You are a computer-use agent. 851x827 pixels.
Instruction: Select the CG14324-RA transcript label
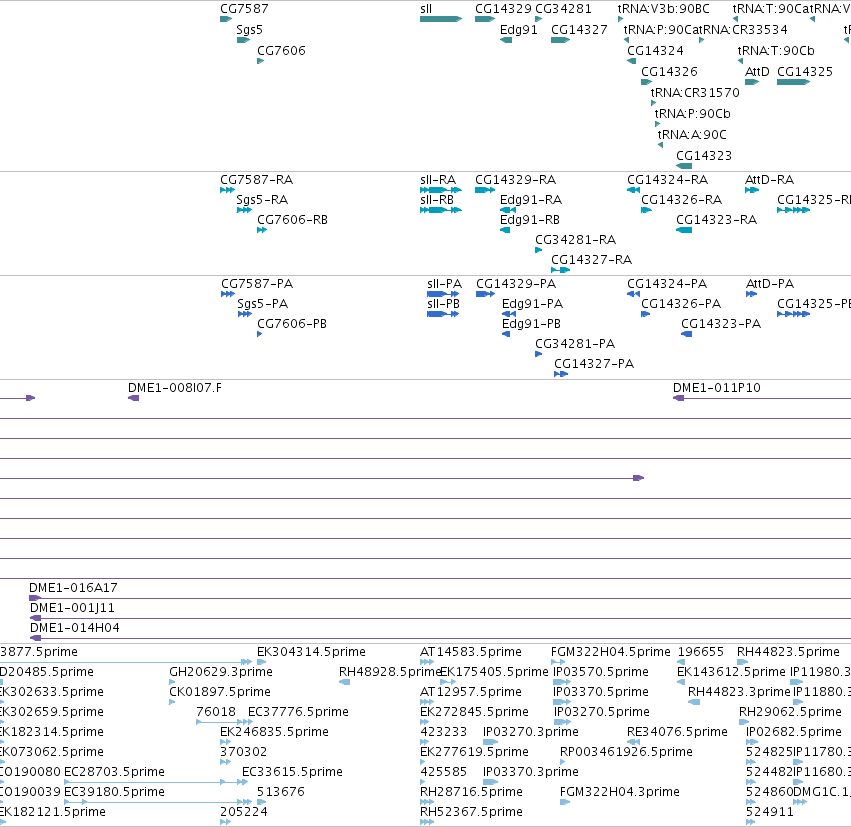[668, 180]
